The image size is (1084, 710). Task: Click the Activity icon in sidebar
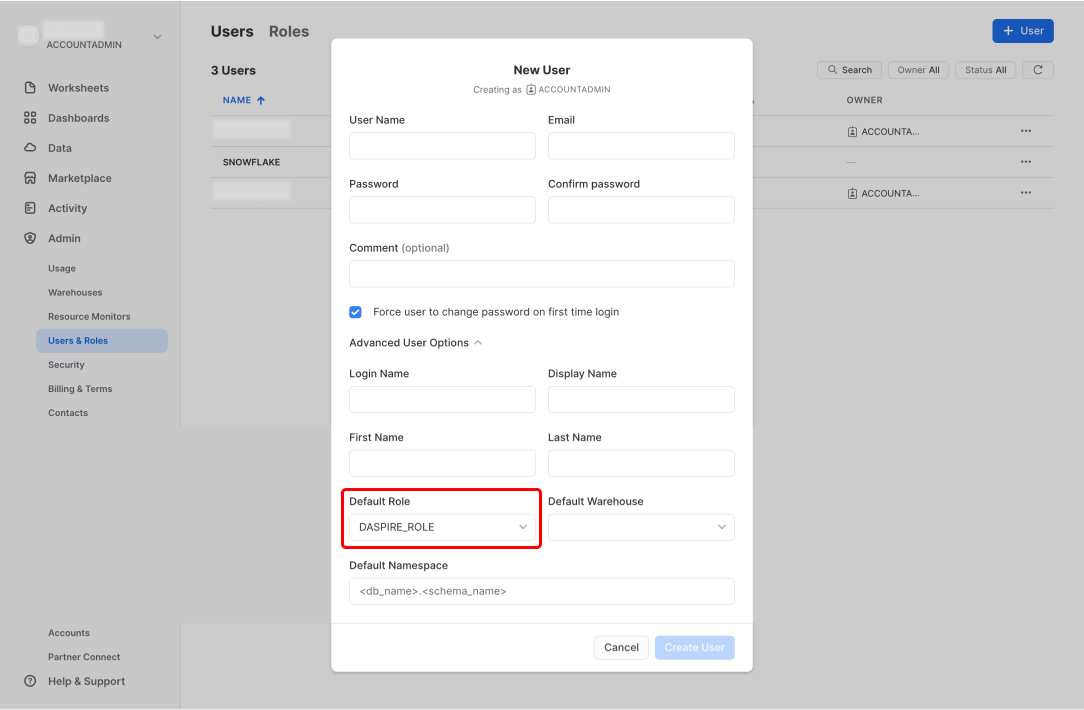pyautogui.click(x=30, y=208)
